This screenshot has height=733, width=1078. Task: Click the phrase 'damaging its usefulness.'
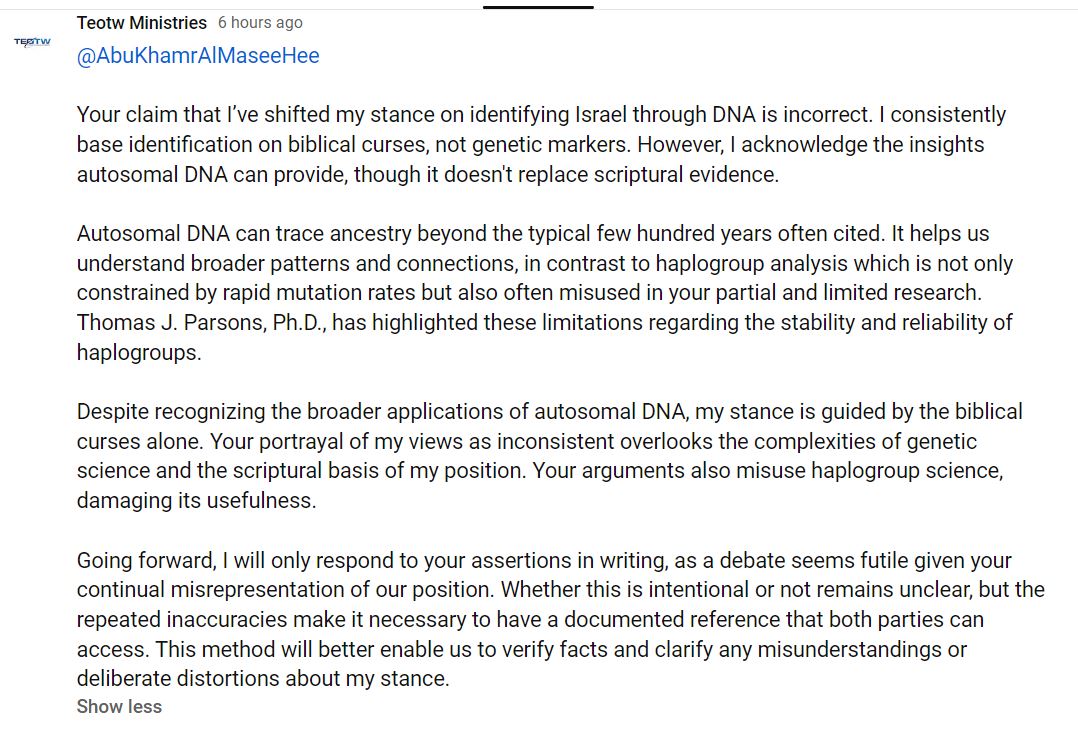pyautogui.click(x=197, y=501)
